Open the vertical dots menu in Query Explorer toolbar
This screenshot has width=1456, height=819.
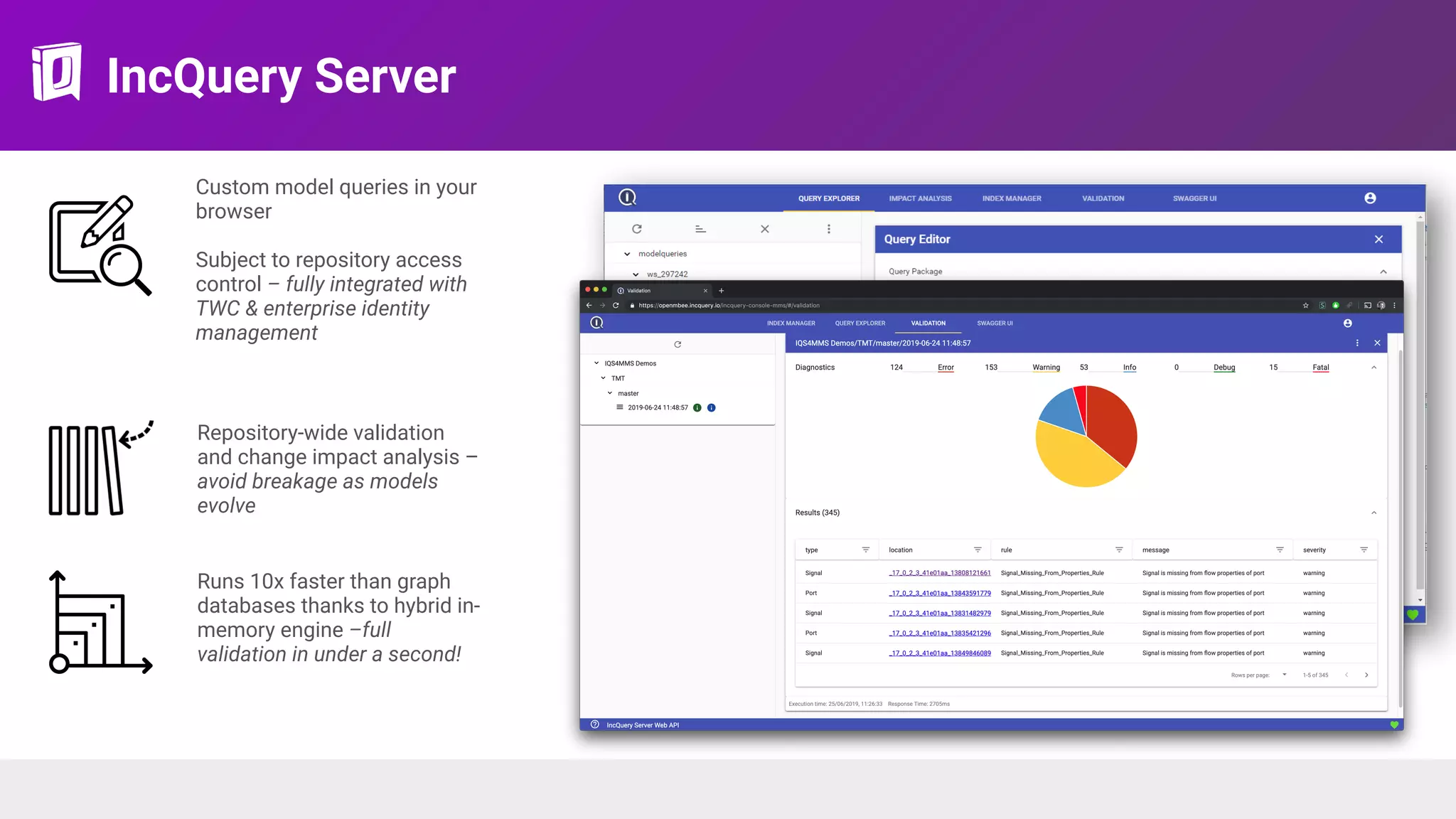[829, 229]
